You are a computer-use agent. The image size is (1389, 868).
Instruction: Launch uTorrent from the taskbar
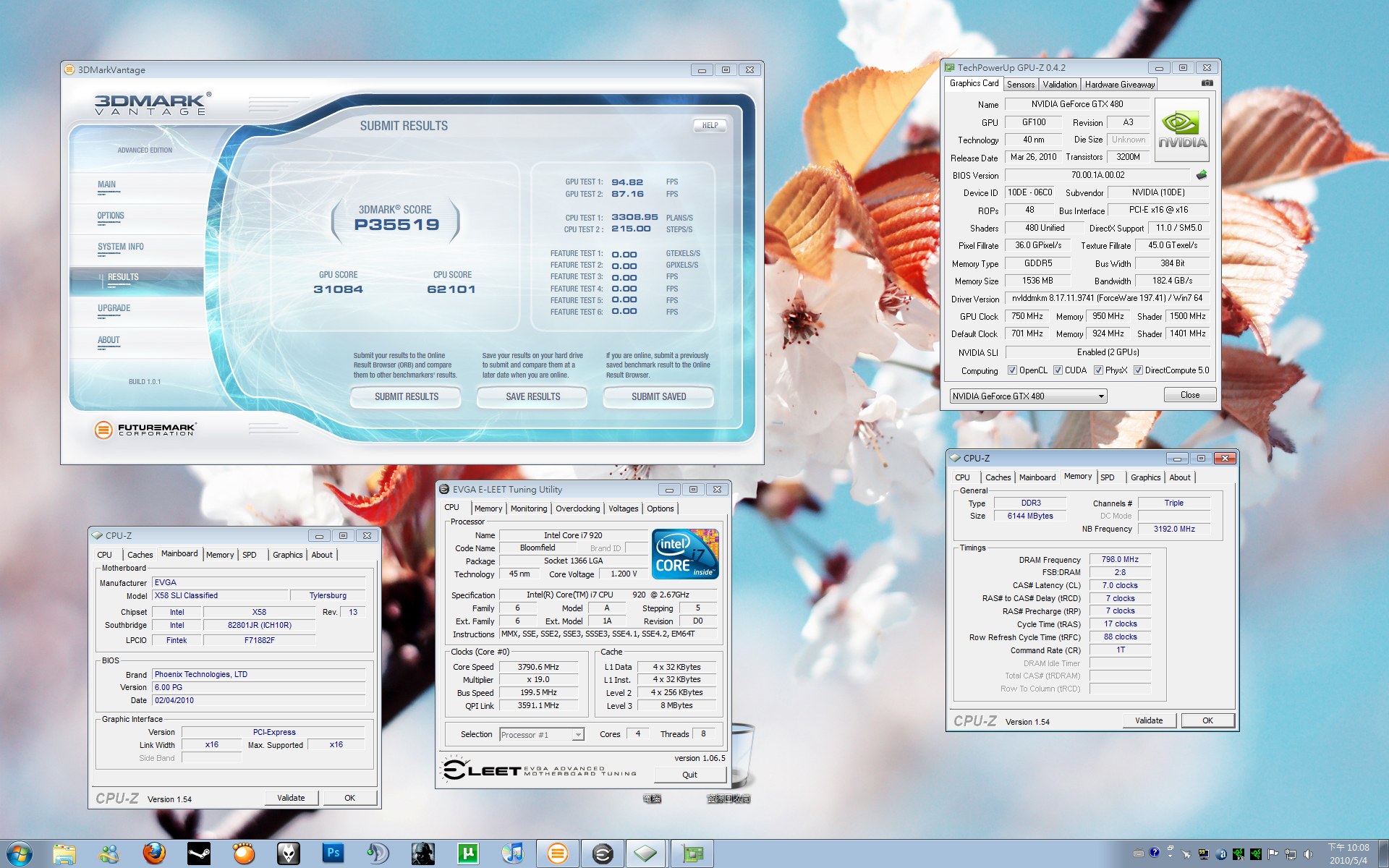468,854
